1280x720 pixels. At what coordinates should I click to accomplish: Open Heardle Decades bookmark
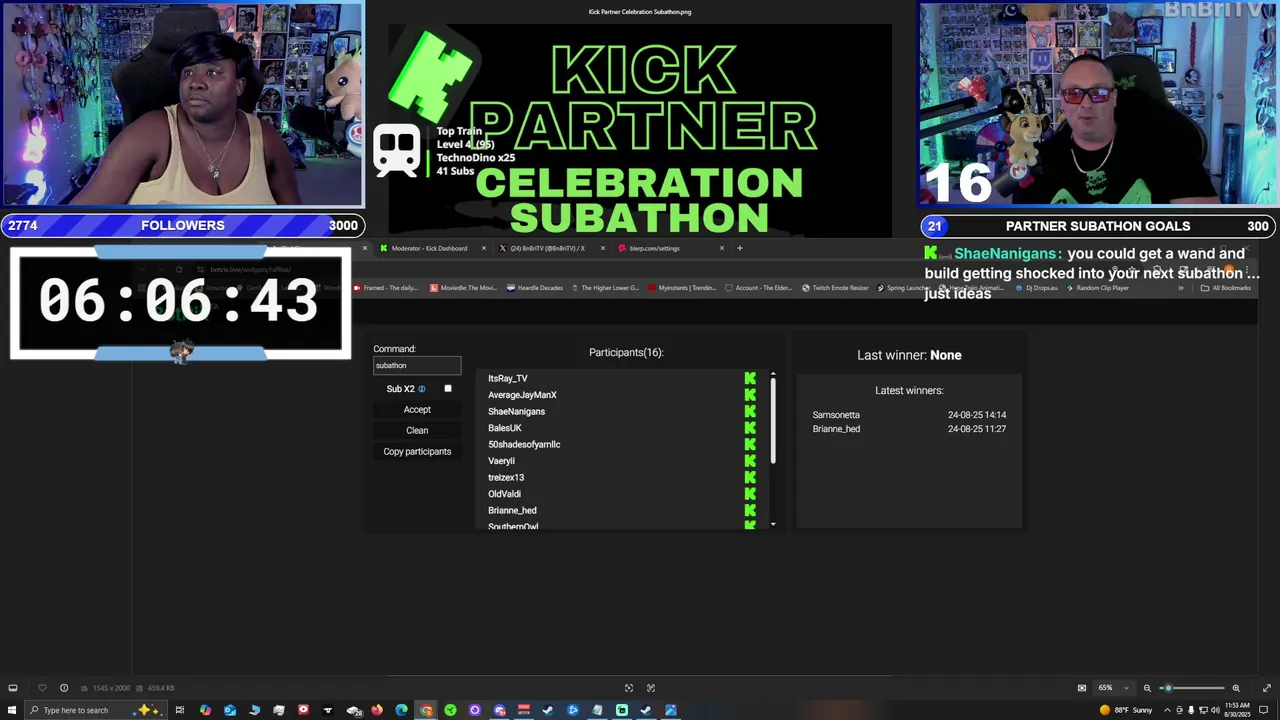click(x=535, y=288)
